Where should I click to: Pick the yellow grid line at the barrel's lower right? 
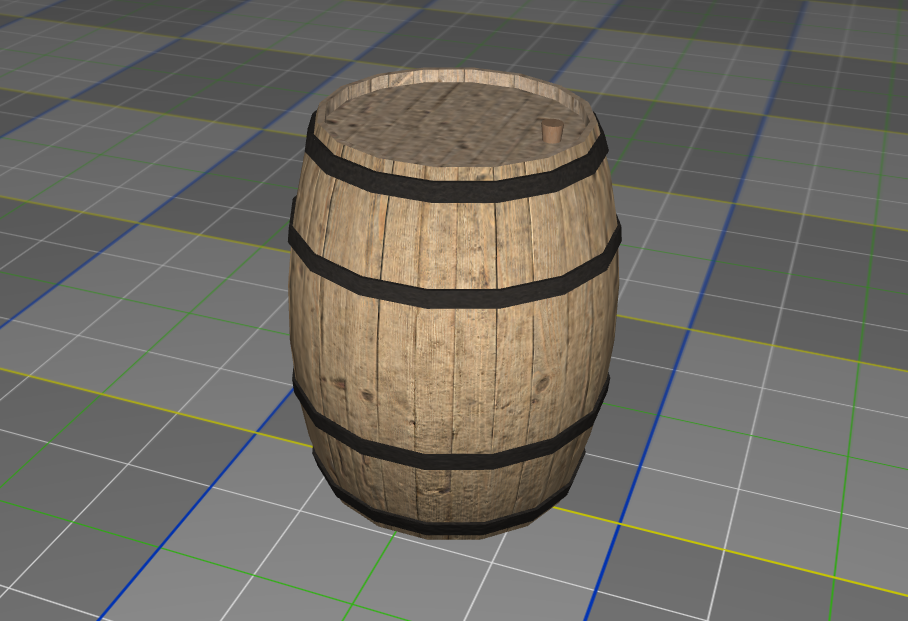[700, 546]
